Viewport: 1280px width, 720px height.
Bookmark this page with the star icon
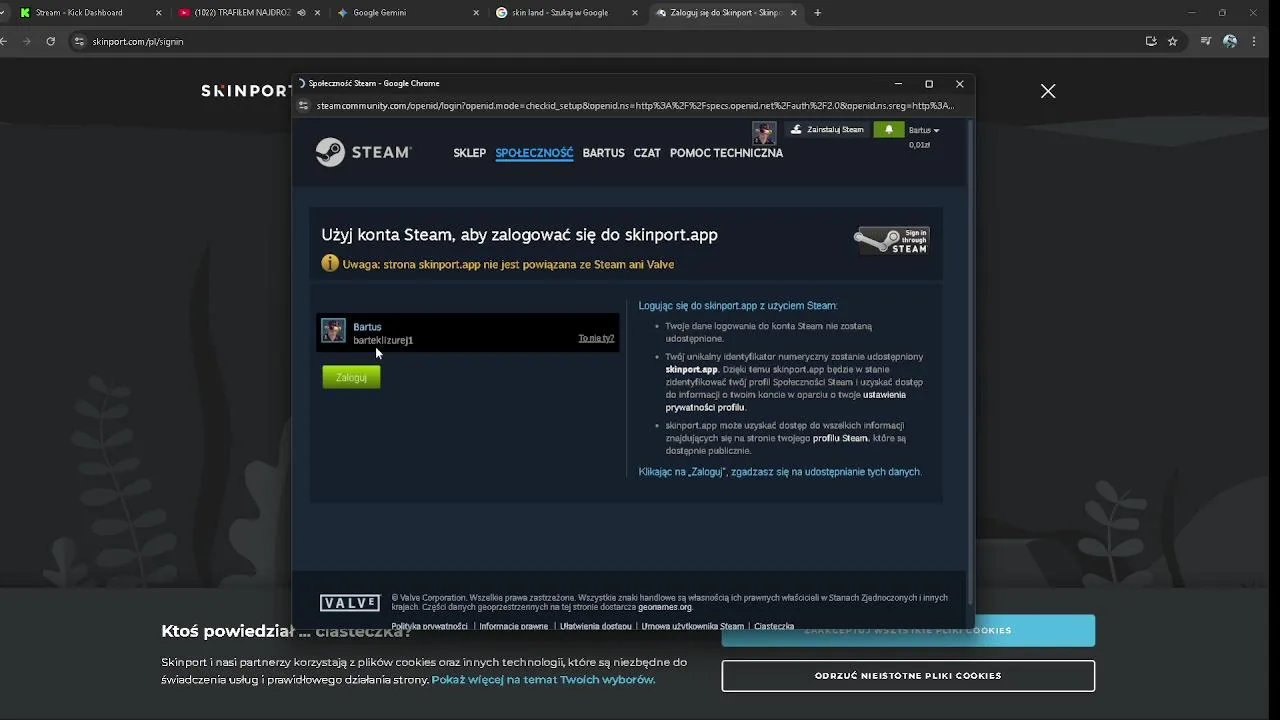click(1172, 41)
